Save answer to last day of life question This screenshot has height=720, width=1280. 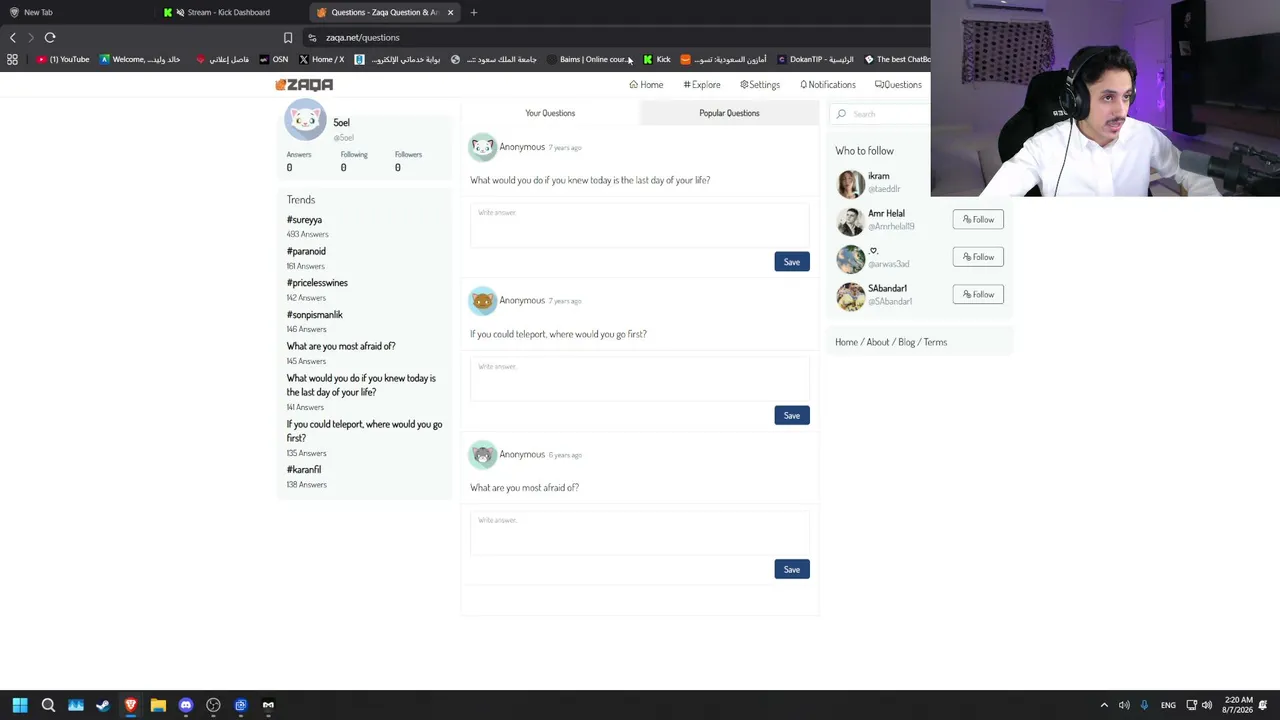[x=792, y=262]
